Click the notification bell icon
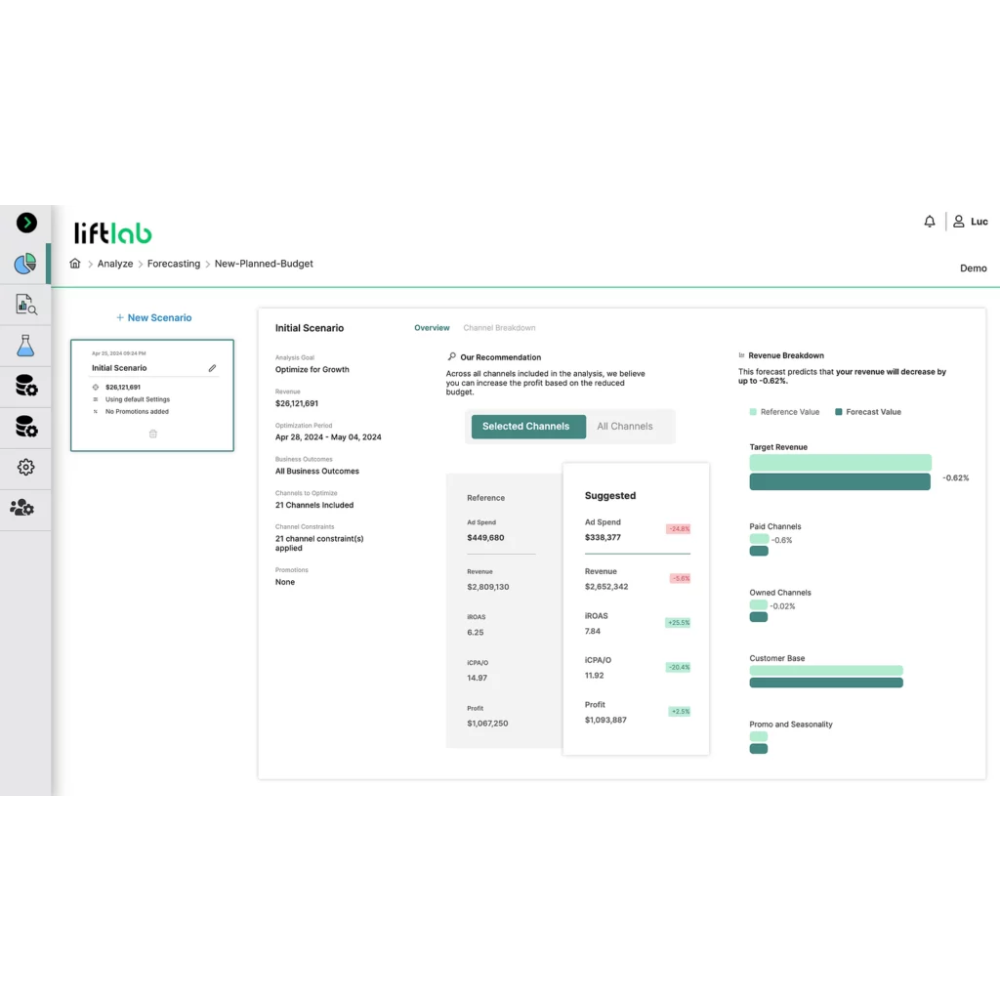1000x1000 pixels. [929, 221]
